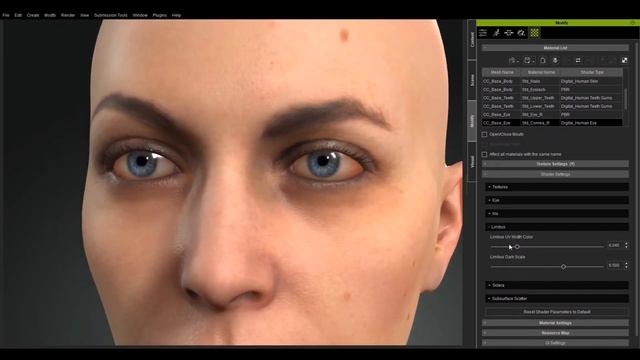Switch to the Visual side tab
Image resolution: width=640 pixels, height=360 pixels.
coord(472,162)
